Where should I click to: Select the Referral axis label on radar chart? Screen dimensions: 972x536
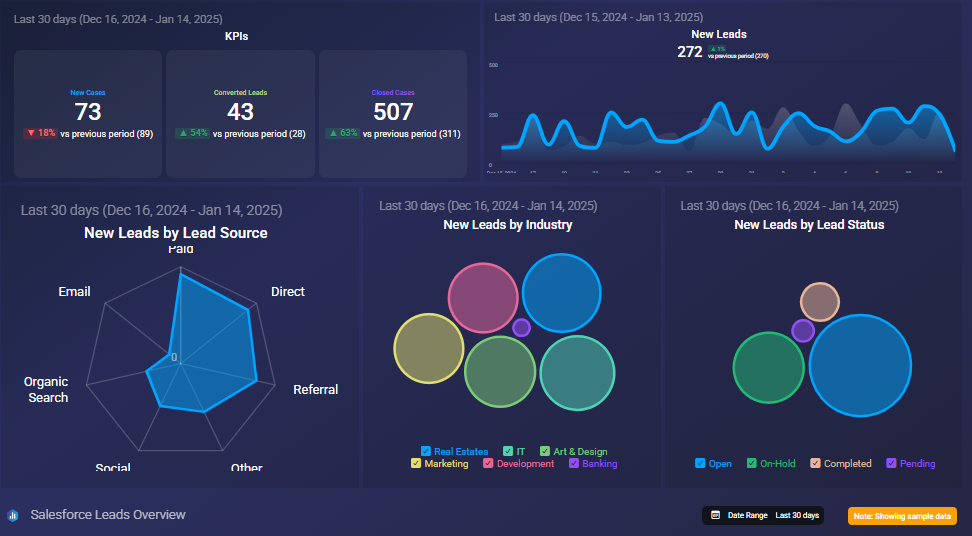[x=315, y=389]
